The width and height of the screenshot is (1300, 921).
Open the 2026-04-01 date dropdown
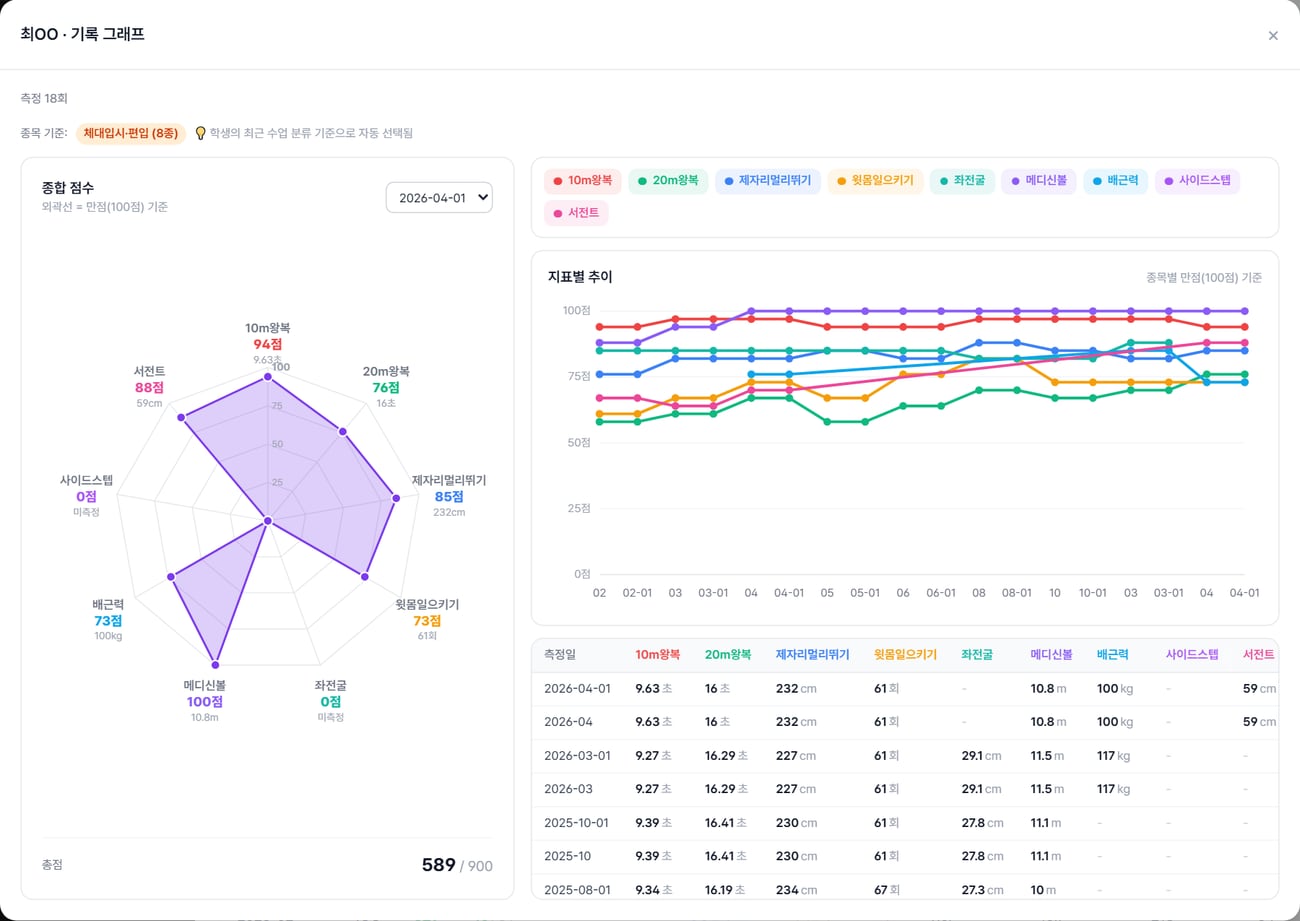[439, 197]
